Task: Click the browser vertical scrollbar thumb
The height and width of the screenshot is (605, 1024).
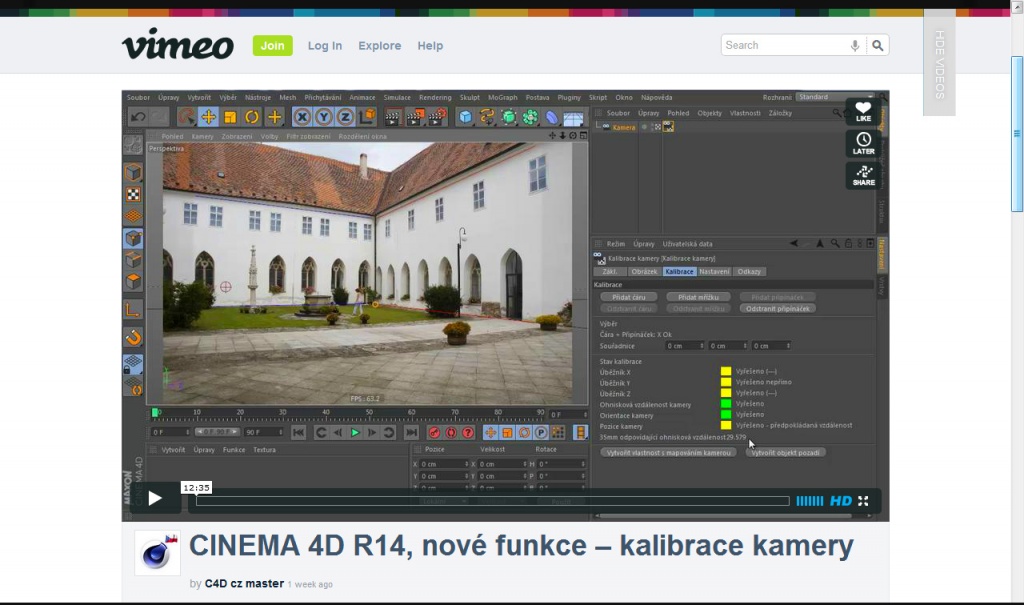Action: [x=1017, y=134]
